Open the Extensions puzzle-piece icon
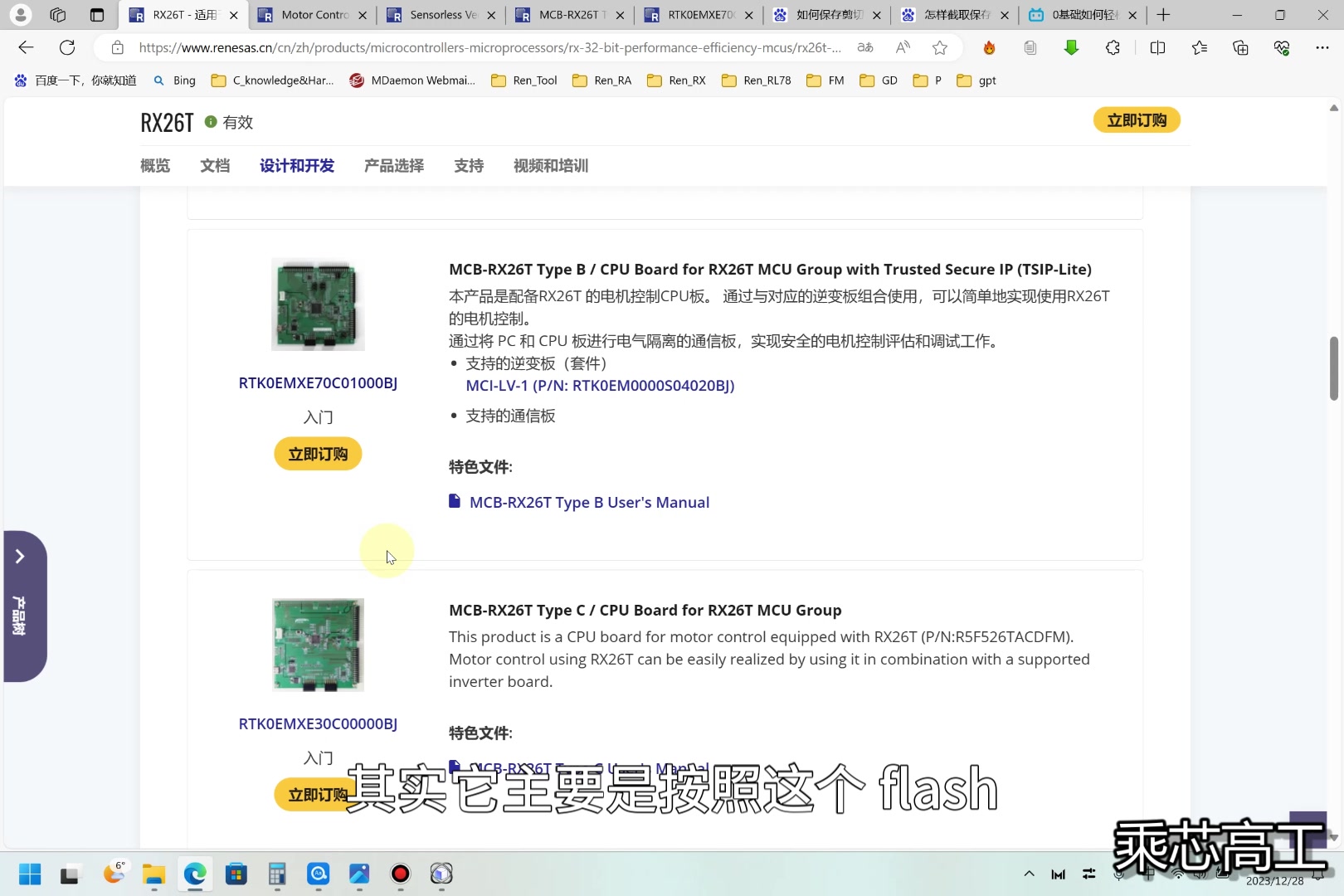The image size is (1344, 896). pyautogui.click(x=1113, y=47)
